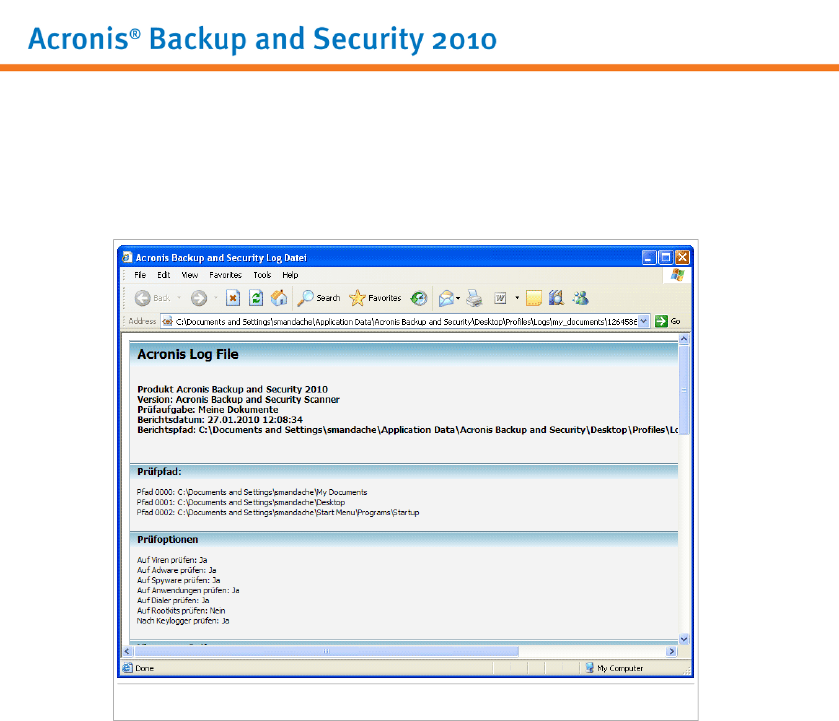The image size is (839, 721).
Task: Click the Forward arrow button
Action: 199,298
